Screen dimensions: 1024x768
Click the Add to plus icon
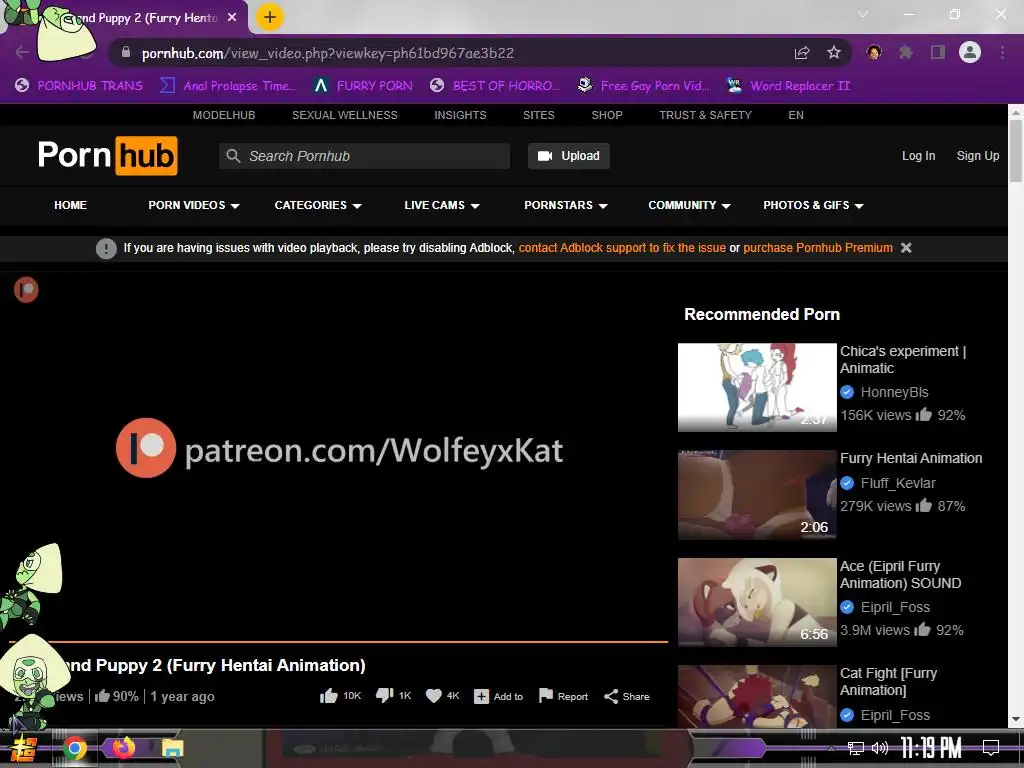(x=481, y=697)
